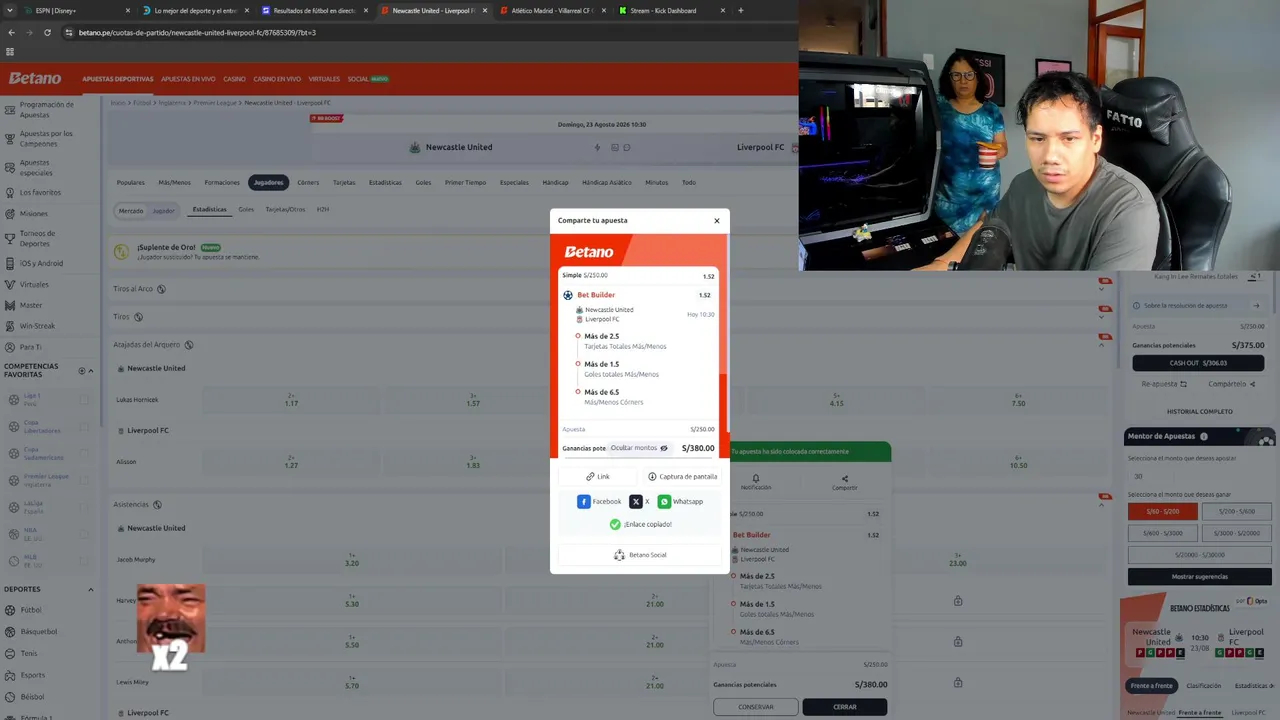
Task: Click the CASH OUT S/306.03 button
Action: tap(1198, 364)
